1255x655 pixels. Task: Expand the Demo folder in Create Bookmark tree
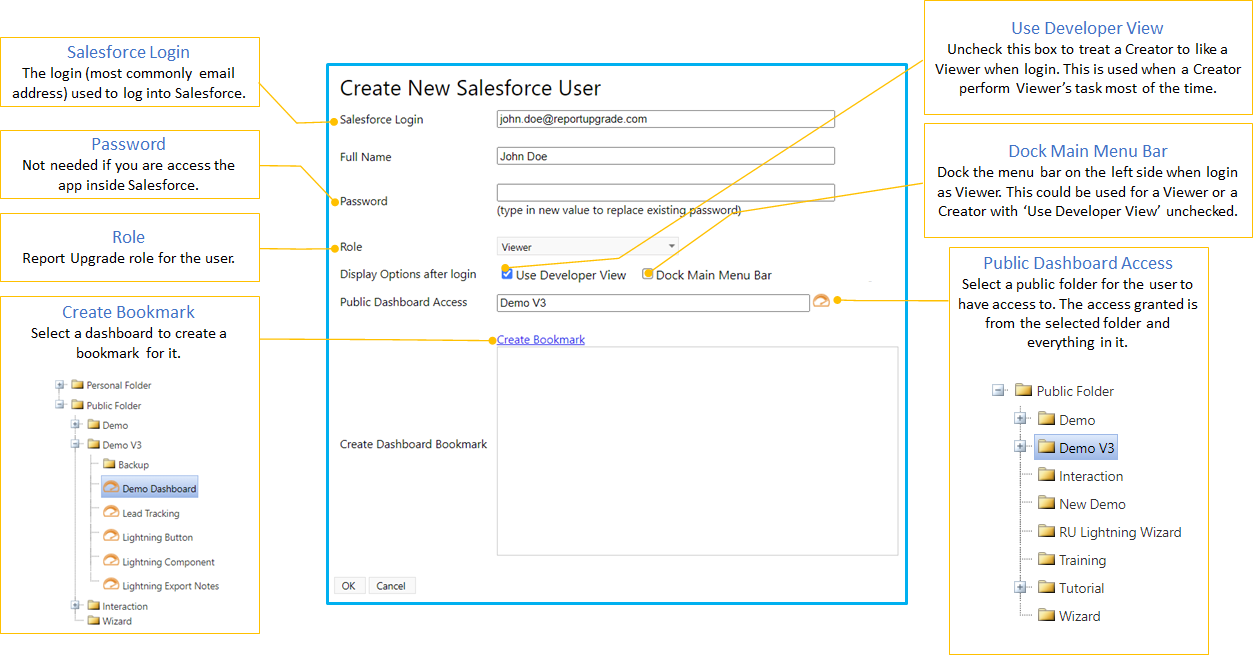(76, 425)
